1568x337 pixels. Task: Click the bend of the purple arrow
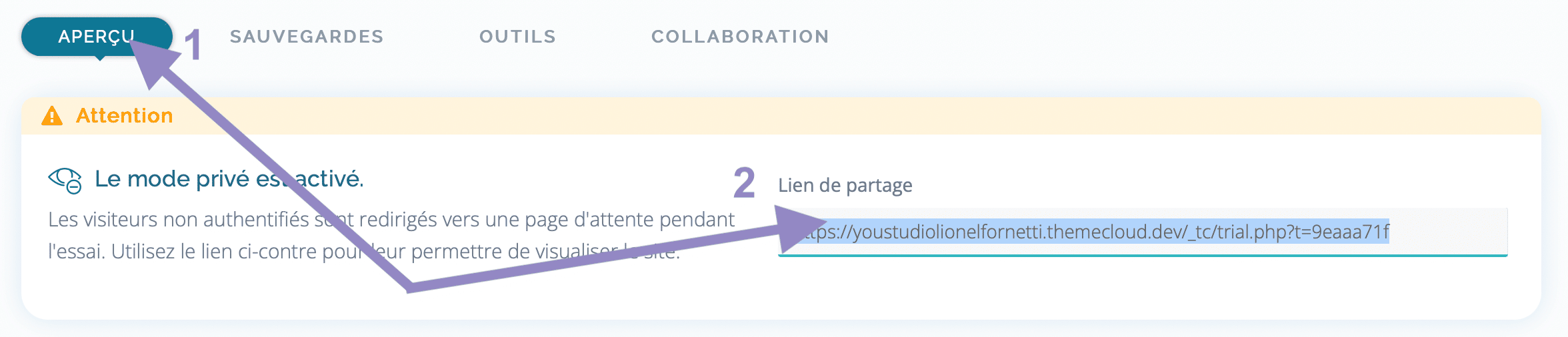[408, 285]
